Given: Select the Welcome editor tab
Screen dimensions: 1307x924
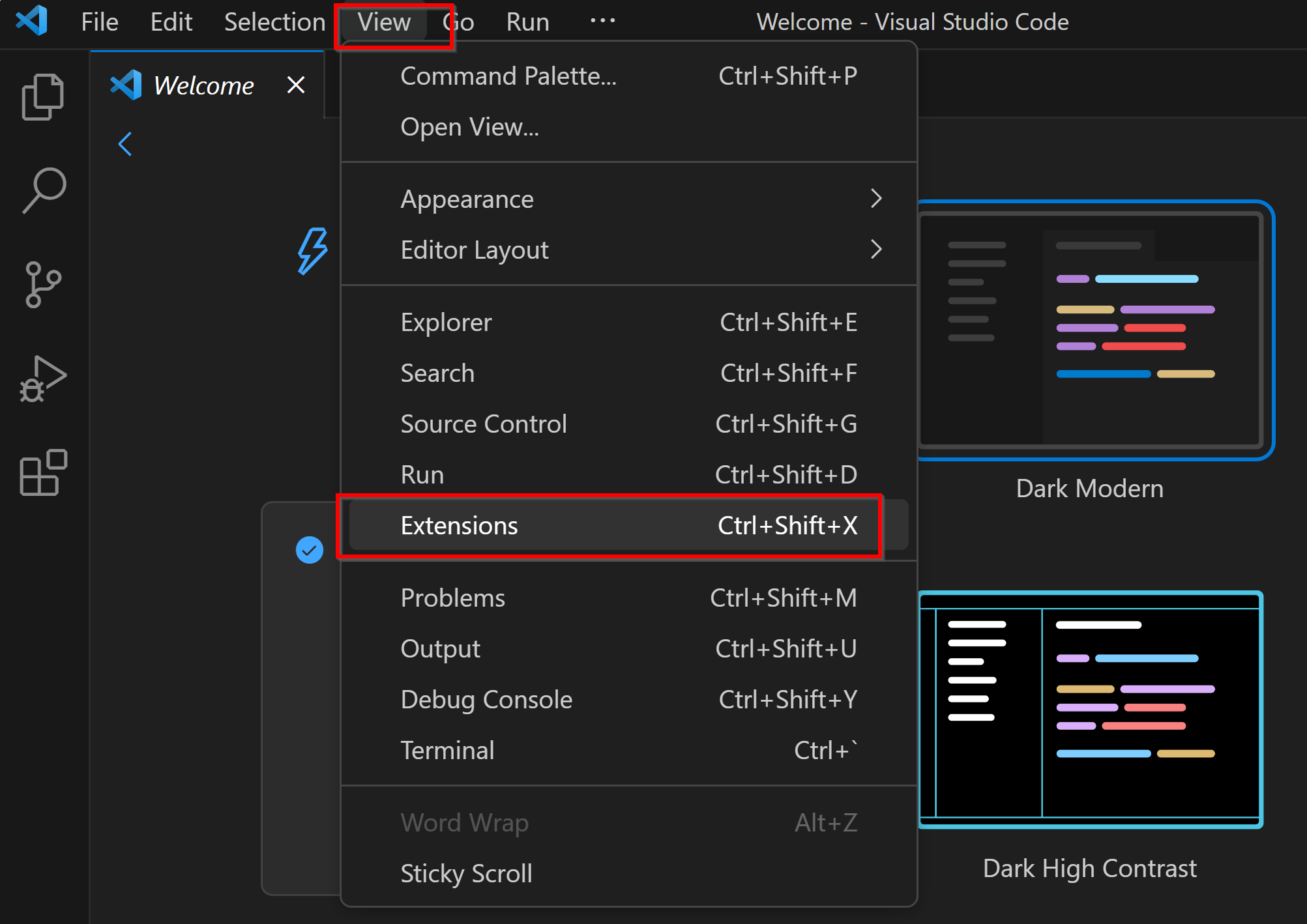Looking at the screenshot, I should click(207, 85).
